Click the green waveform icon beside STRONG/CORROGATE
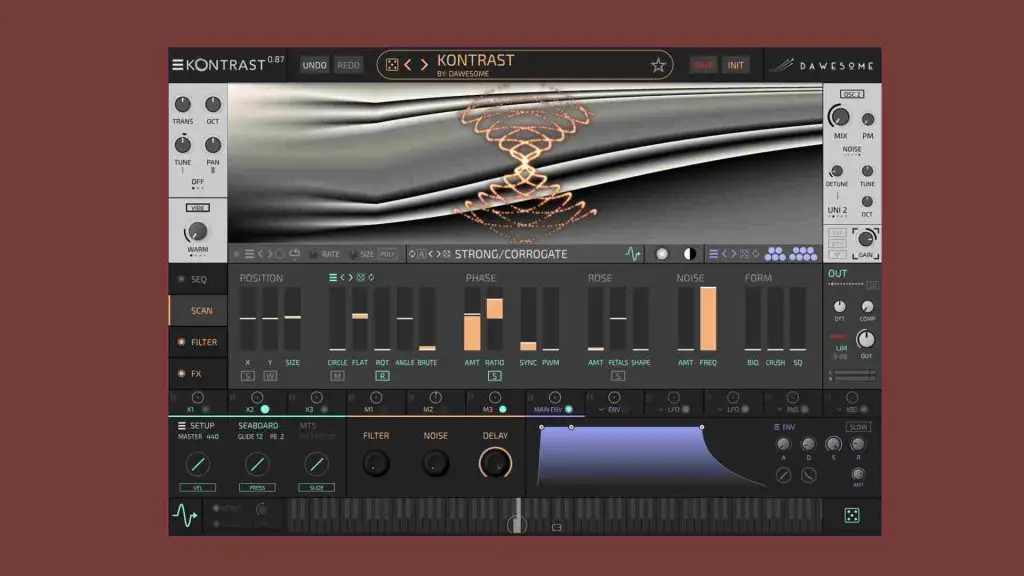The image size is (1024, 576). pyautogui.click(x=633, y=254)
